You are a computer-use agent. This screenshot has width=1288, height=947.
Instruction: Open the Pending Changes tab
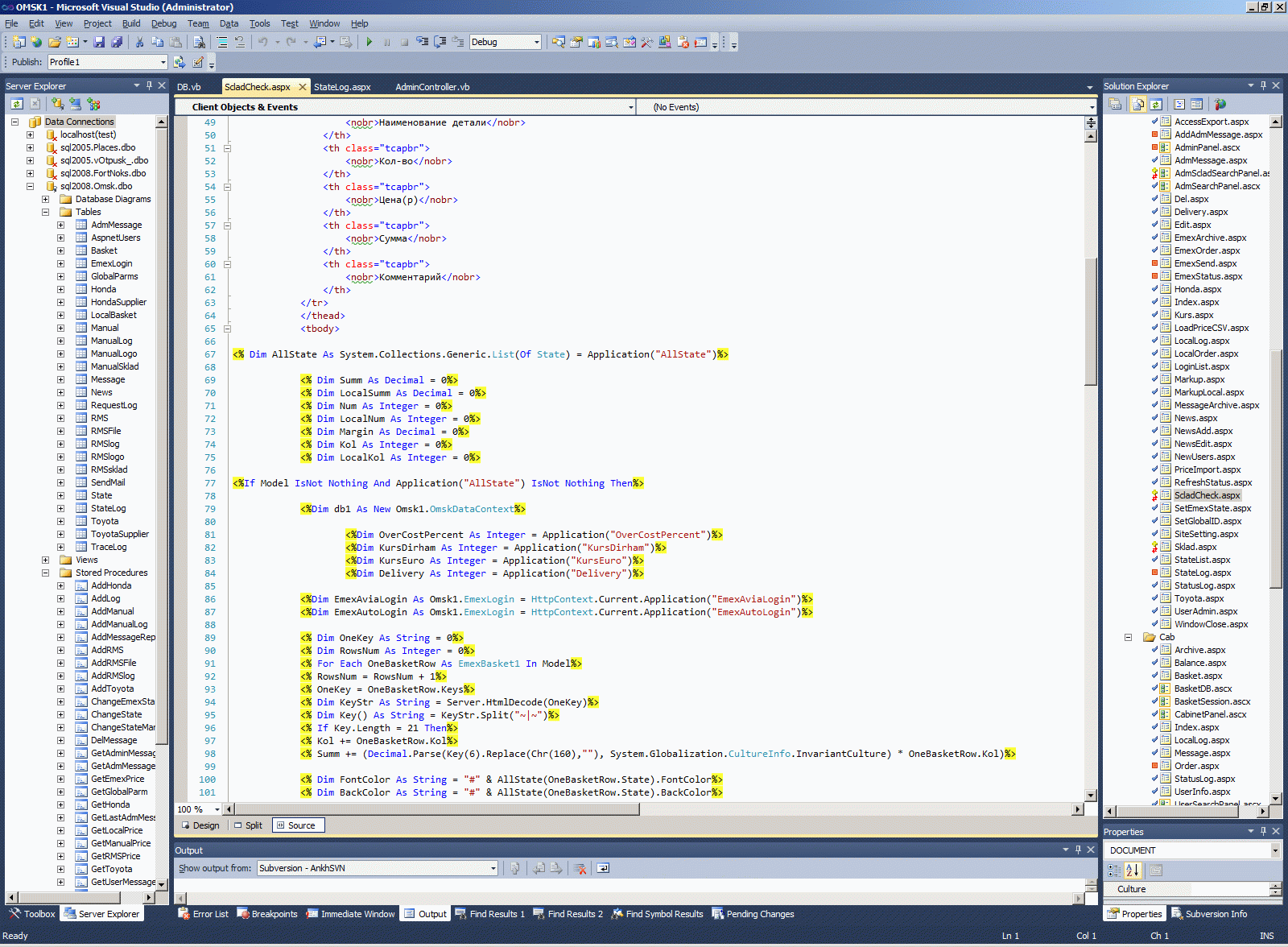click(x=753, y=914)
